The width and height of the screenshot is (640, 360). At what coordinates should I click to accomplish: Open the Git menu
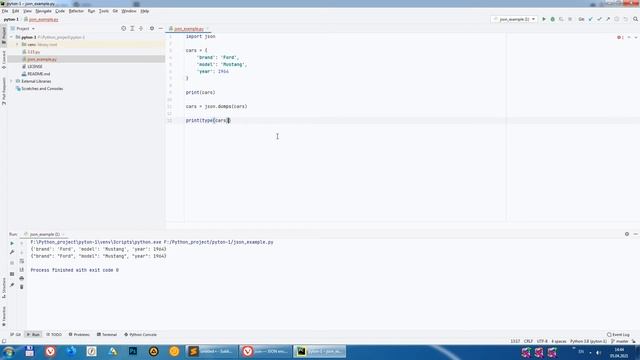tap(115, 11)
